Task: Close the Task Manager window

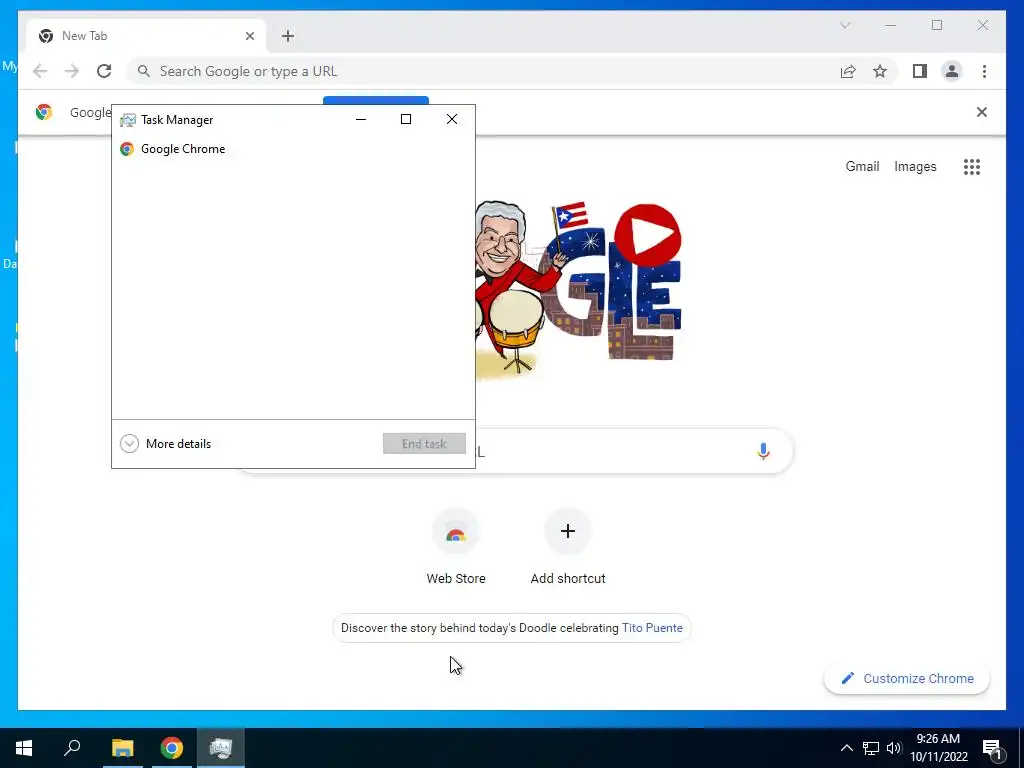Action: coord(452,119)
